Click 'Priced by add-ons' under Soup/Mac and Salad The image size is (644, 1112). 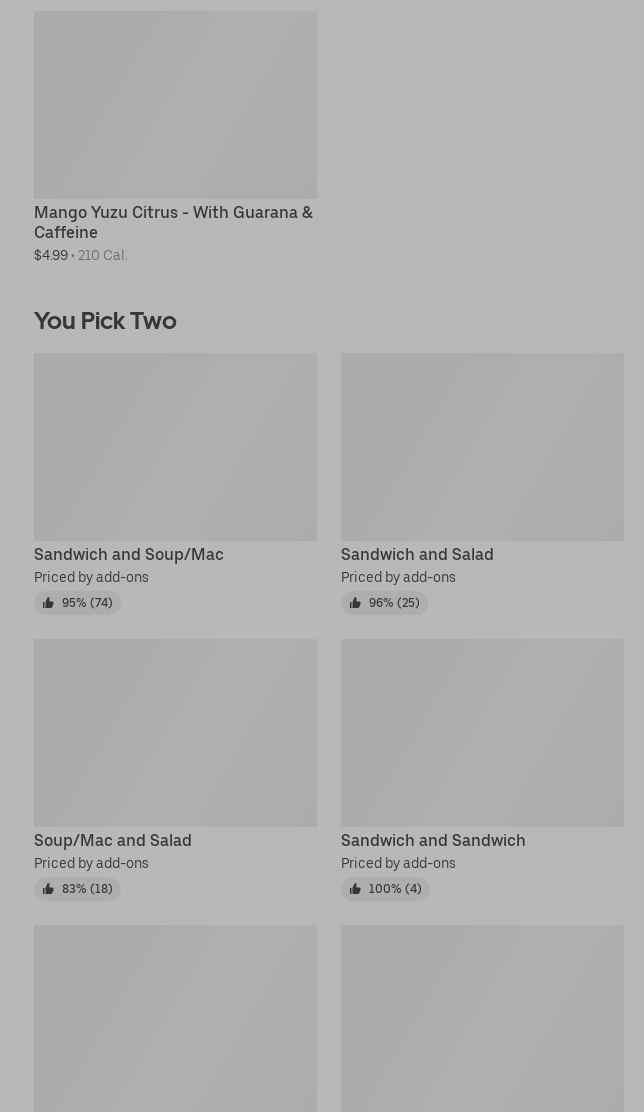tap(91, 863)
